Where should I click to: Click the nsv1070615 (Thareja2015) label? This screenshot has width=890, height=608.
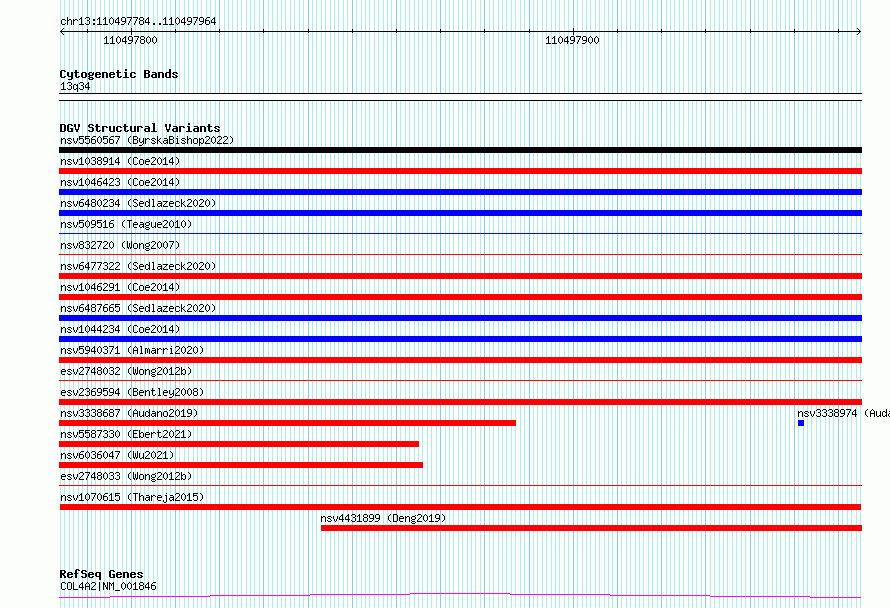pyautogui.click(x=132, y=497)
